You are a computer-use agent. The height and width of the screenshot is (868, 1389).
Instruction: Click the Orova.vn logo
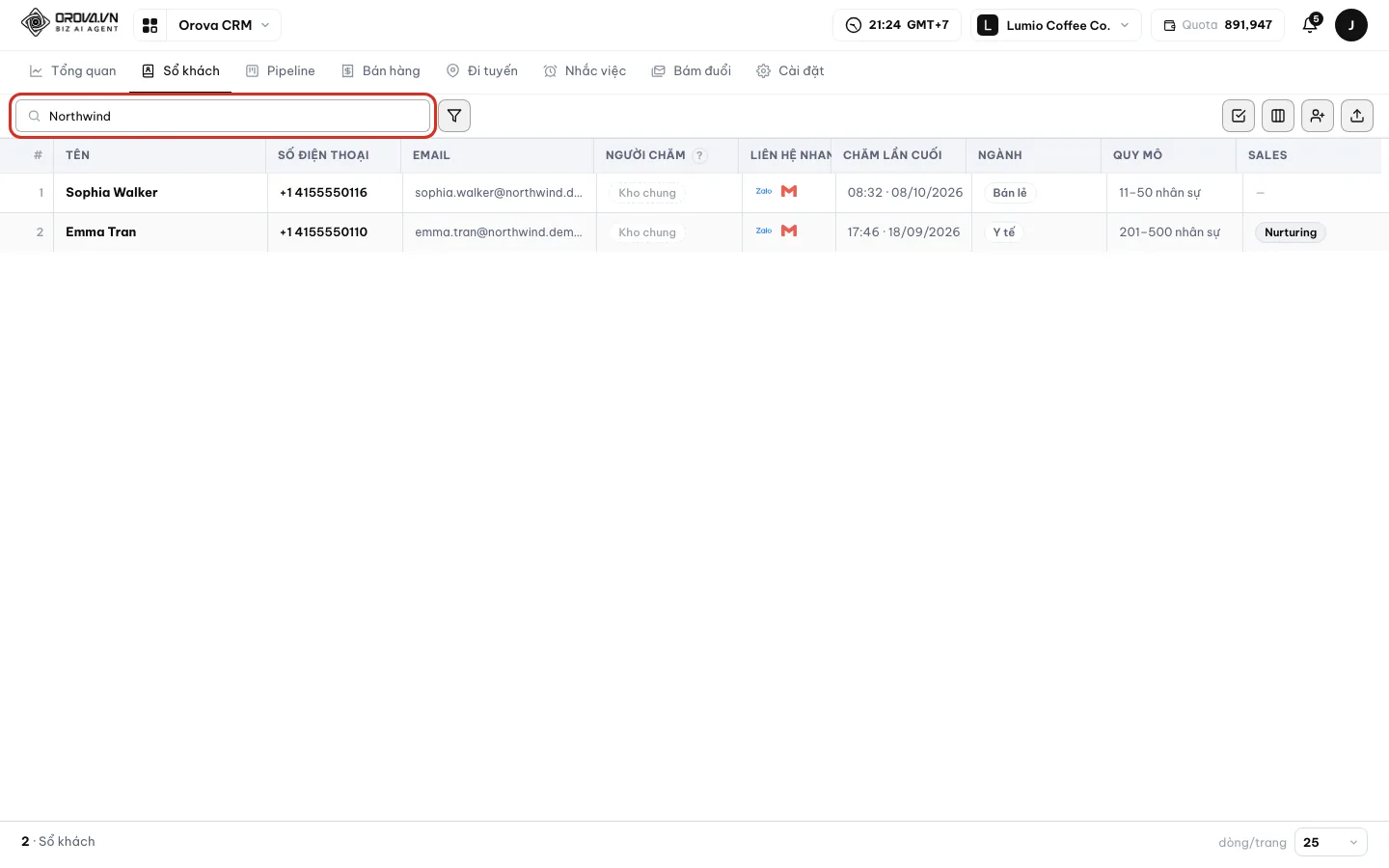tap(70, 23)
